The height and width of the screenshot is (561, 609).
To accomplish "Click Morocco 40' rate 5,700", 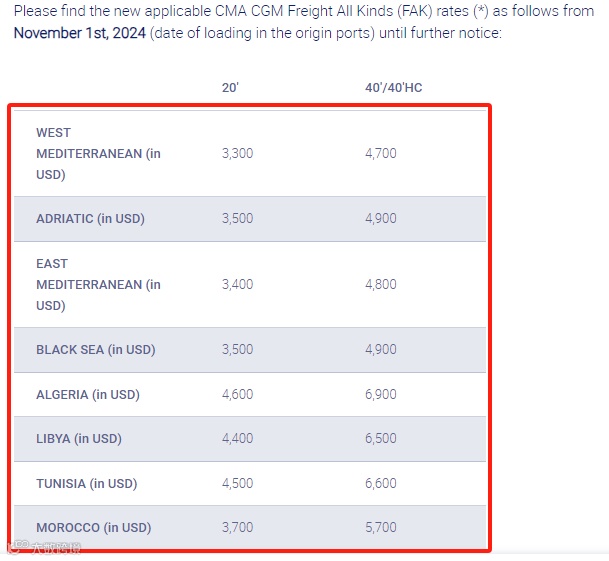I will pyautogui.click(x=381, y=527).
